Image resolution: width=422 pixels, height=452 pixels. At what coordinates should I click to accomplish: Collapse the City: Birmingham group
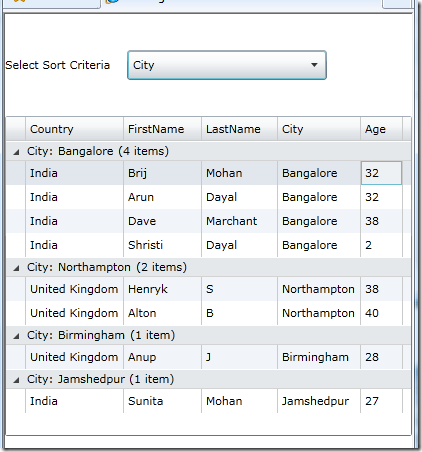coord(16,336)
